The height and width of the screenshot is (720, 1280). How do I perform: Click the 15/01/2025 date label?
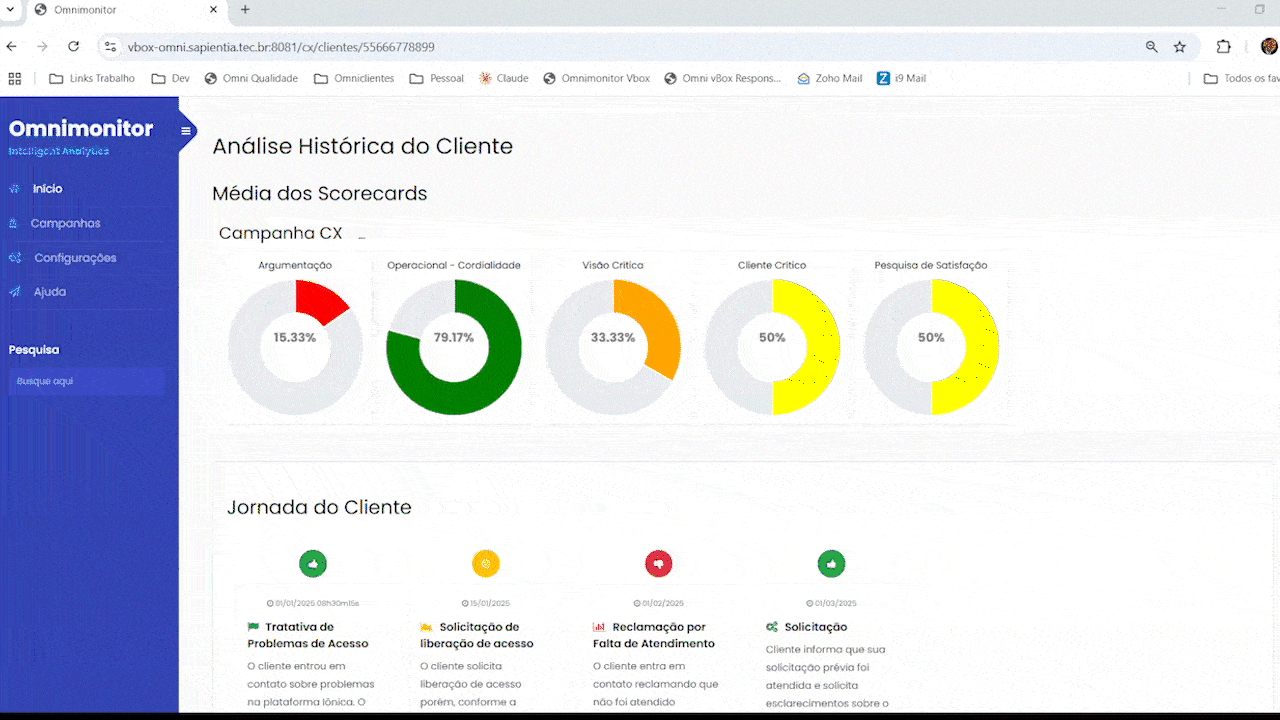point(486,604)
